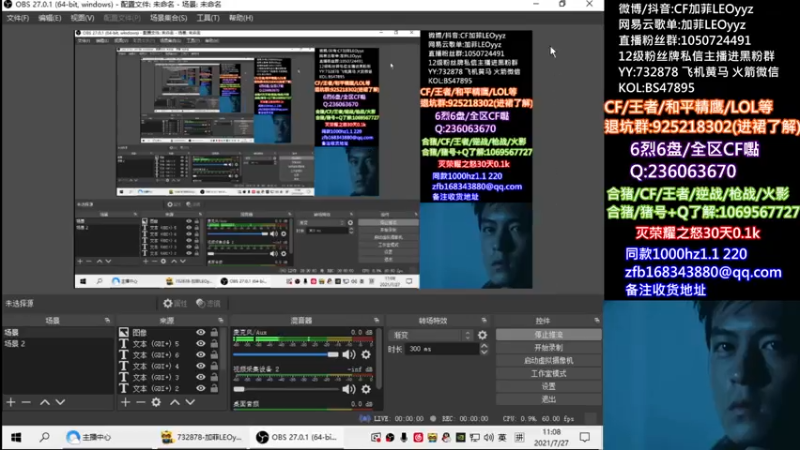Enable 工作室模式 studio mode

(548, 373)
